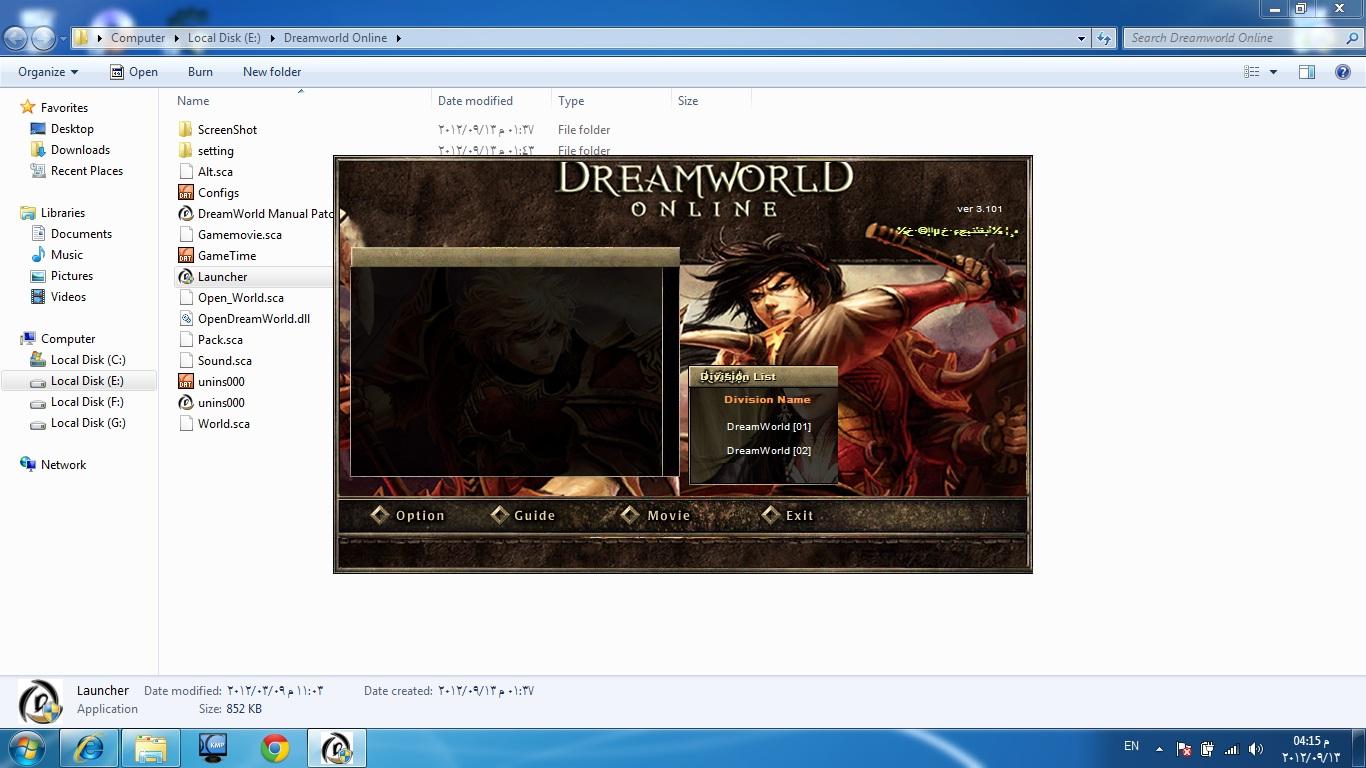Select DreamWorld Manual Patch application icon
This screenshot has height=768, width=1366.
tap(186, 214)
